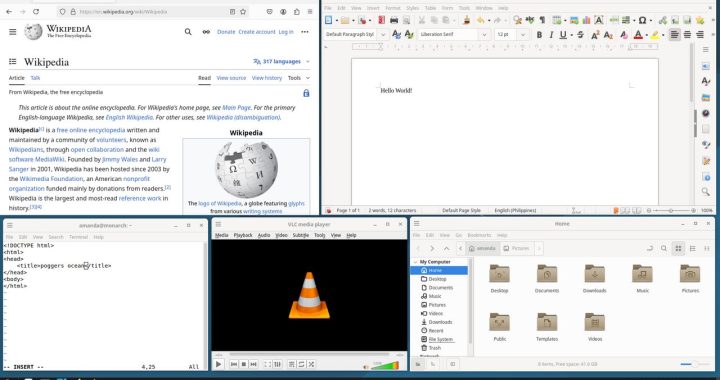The height and width of the screenshot is (380, 720).
Task: Toggle VLC loop/repeat mode
Action: point(301,364)
